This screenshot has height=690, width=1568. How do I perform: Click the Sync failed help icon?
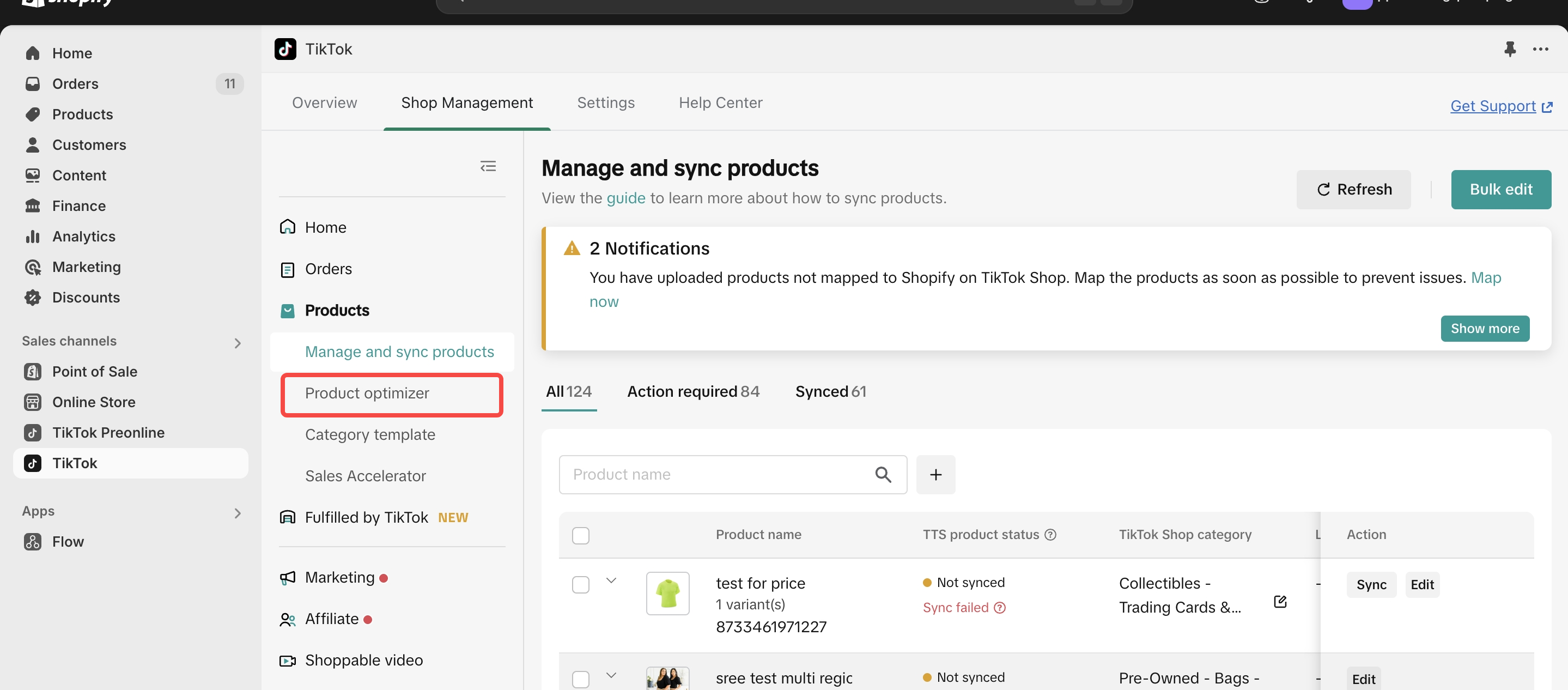(x=1000, y=607)
